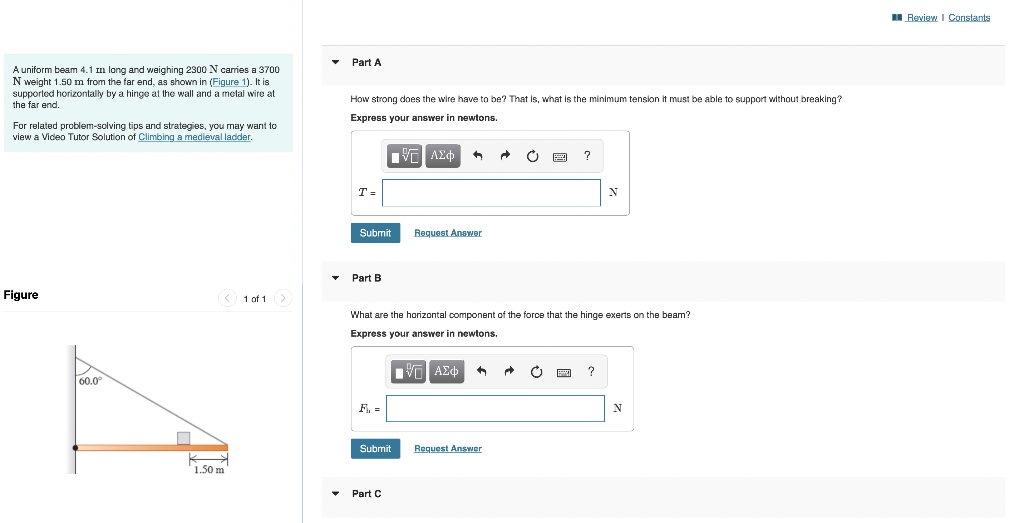Image resolution: width=1024 pixels, height=523 pixels.
Task: Go to next figure arrow
Action: click(x=282, y=298)
